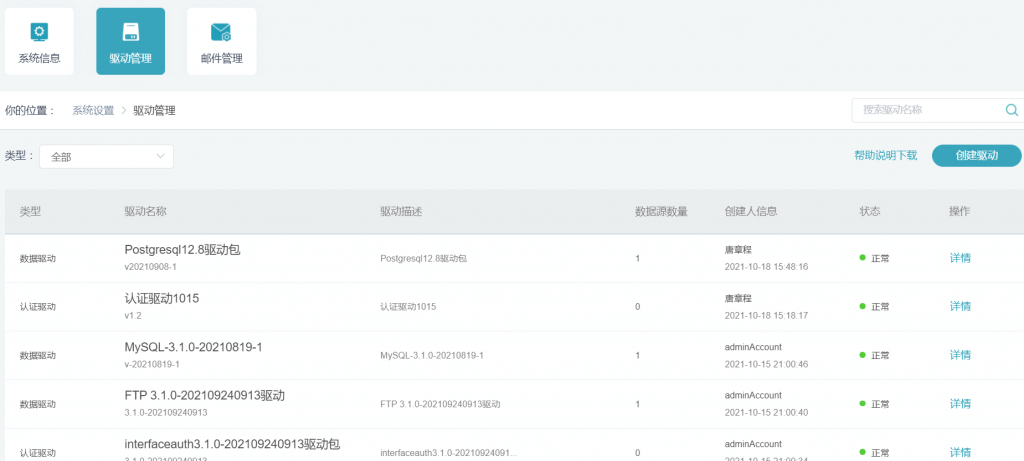This screenshot has width=1024, height=461.
Task: Click the 驱动管理 drive icon
Action: [131, 32]
